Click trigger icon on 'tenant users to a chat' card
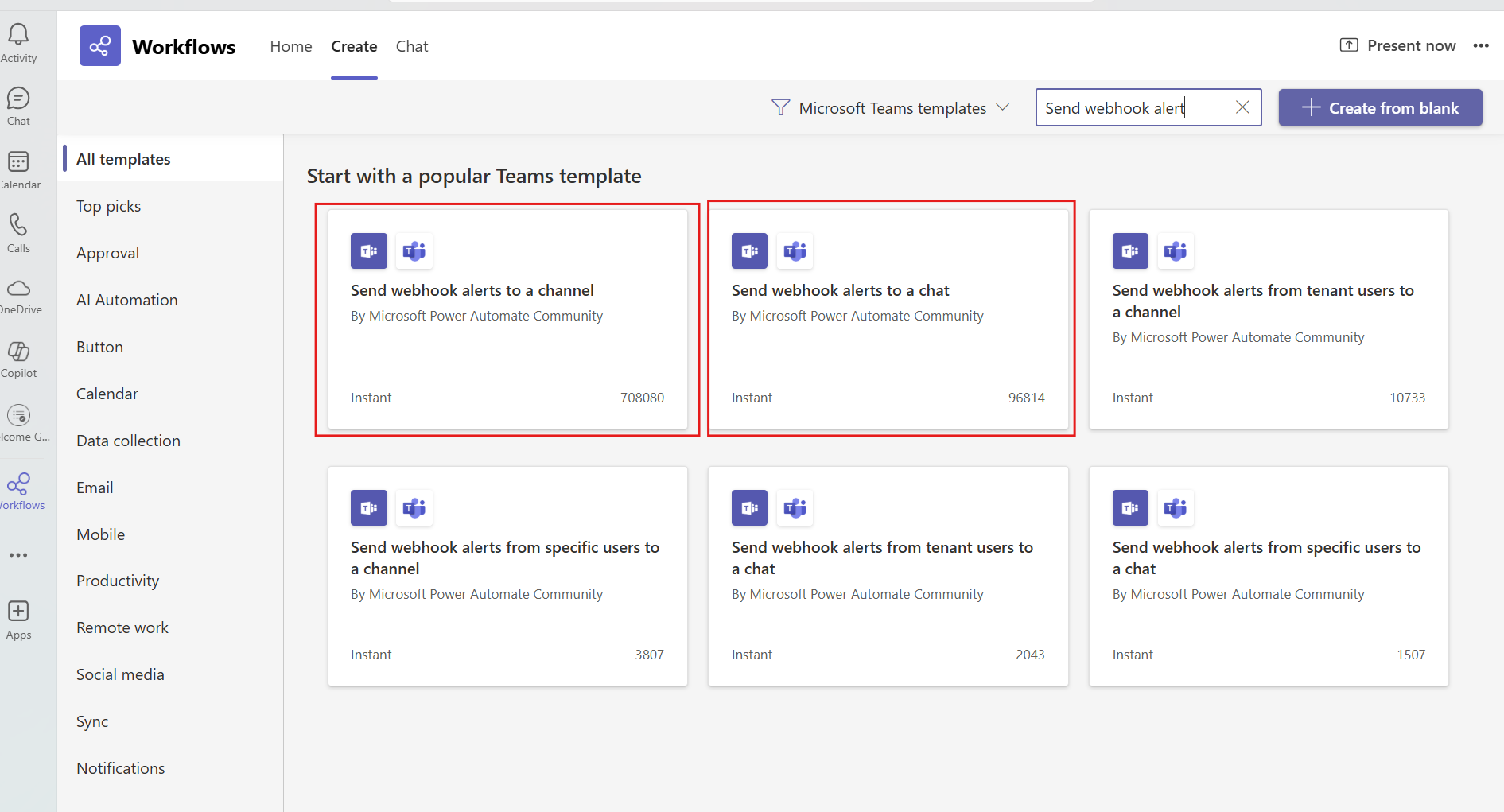1504x812 pixels. point(749,508)
